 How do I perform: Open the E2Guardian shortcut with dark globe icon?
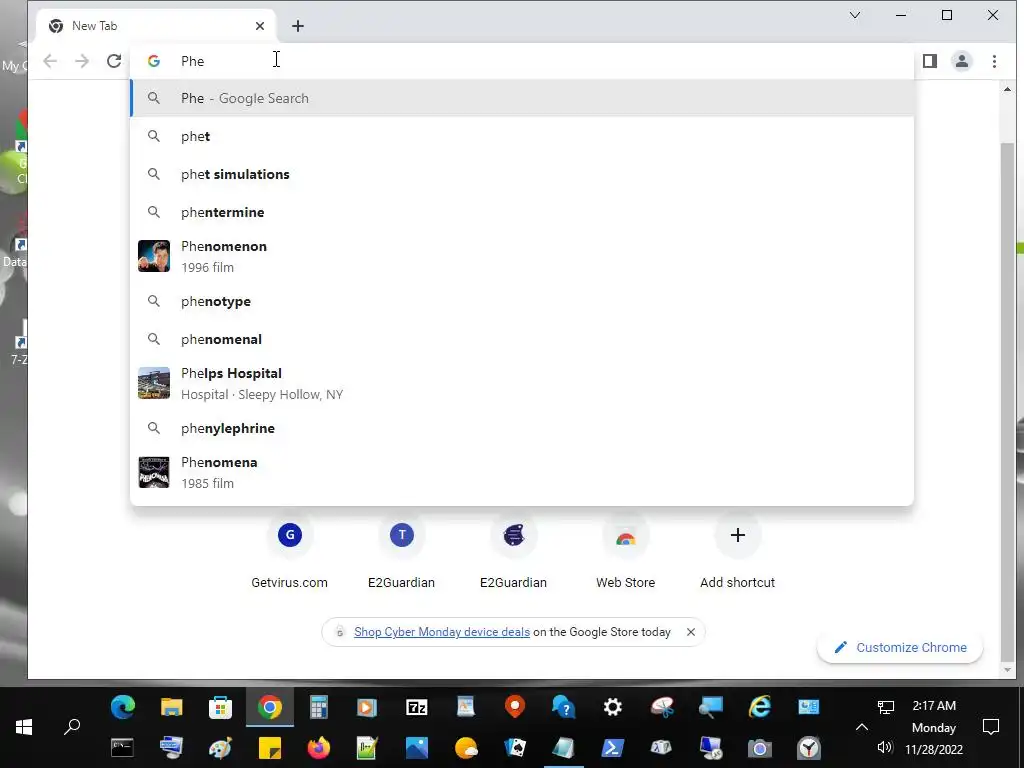(x=513, y=552)
